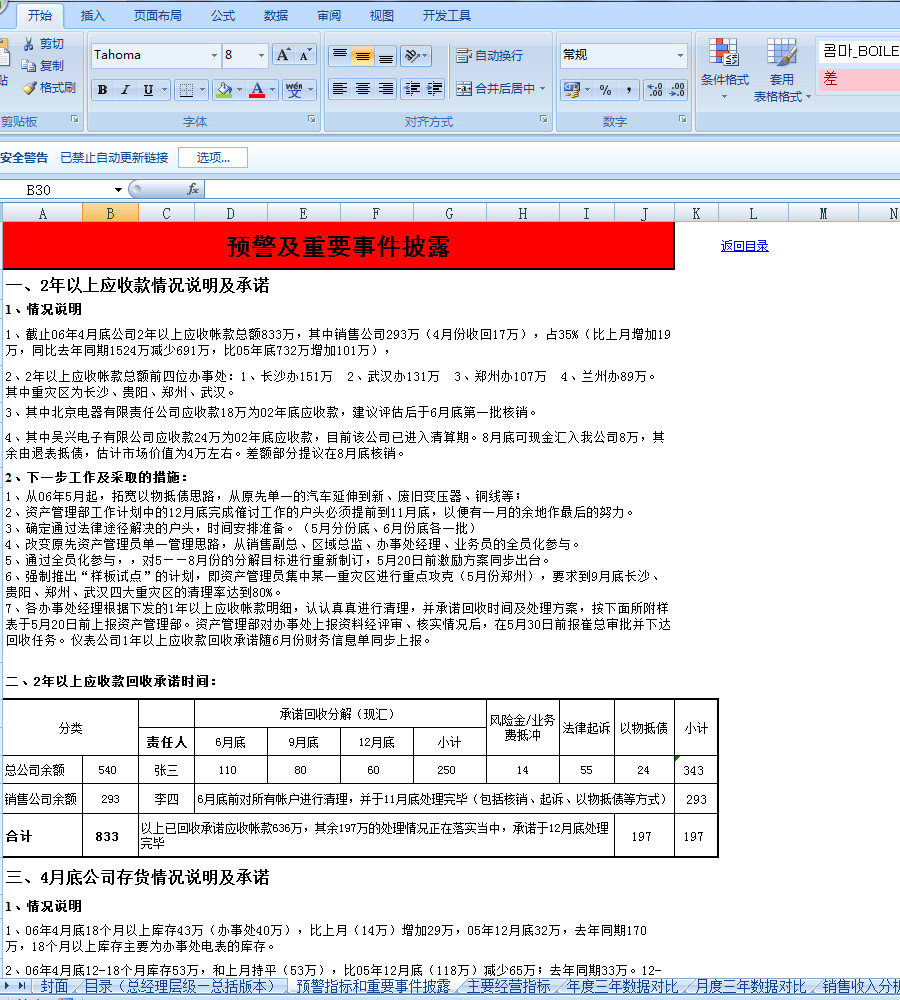
Task: Switch to the 开始 (Home) ribbon tab
Action: coord(40,15)
